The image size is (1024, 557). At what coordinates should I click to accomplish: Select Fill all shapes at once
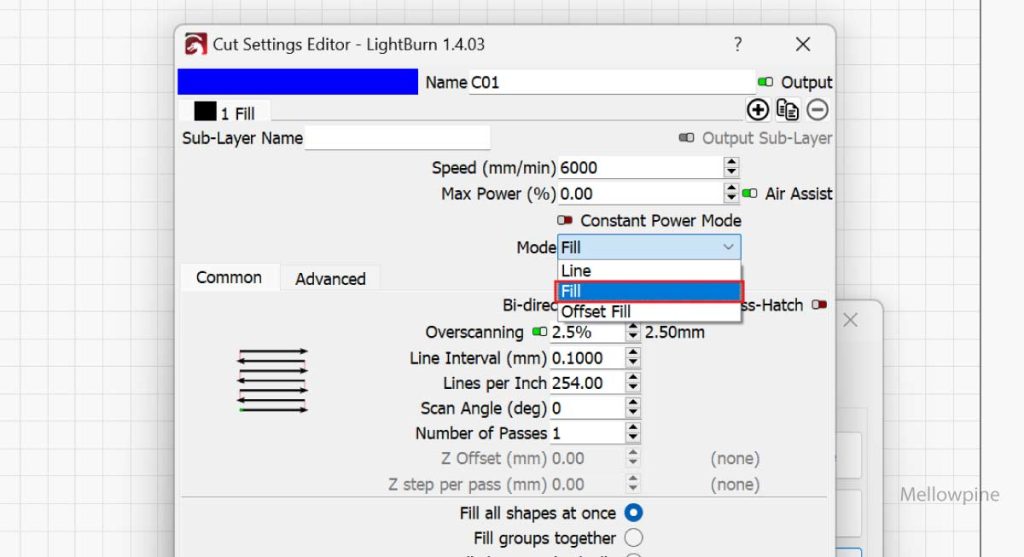[633, 513]
